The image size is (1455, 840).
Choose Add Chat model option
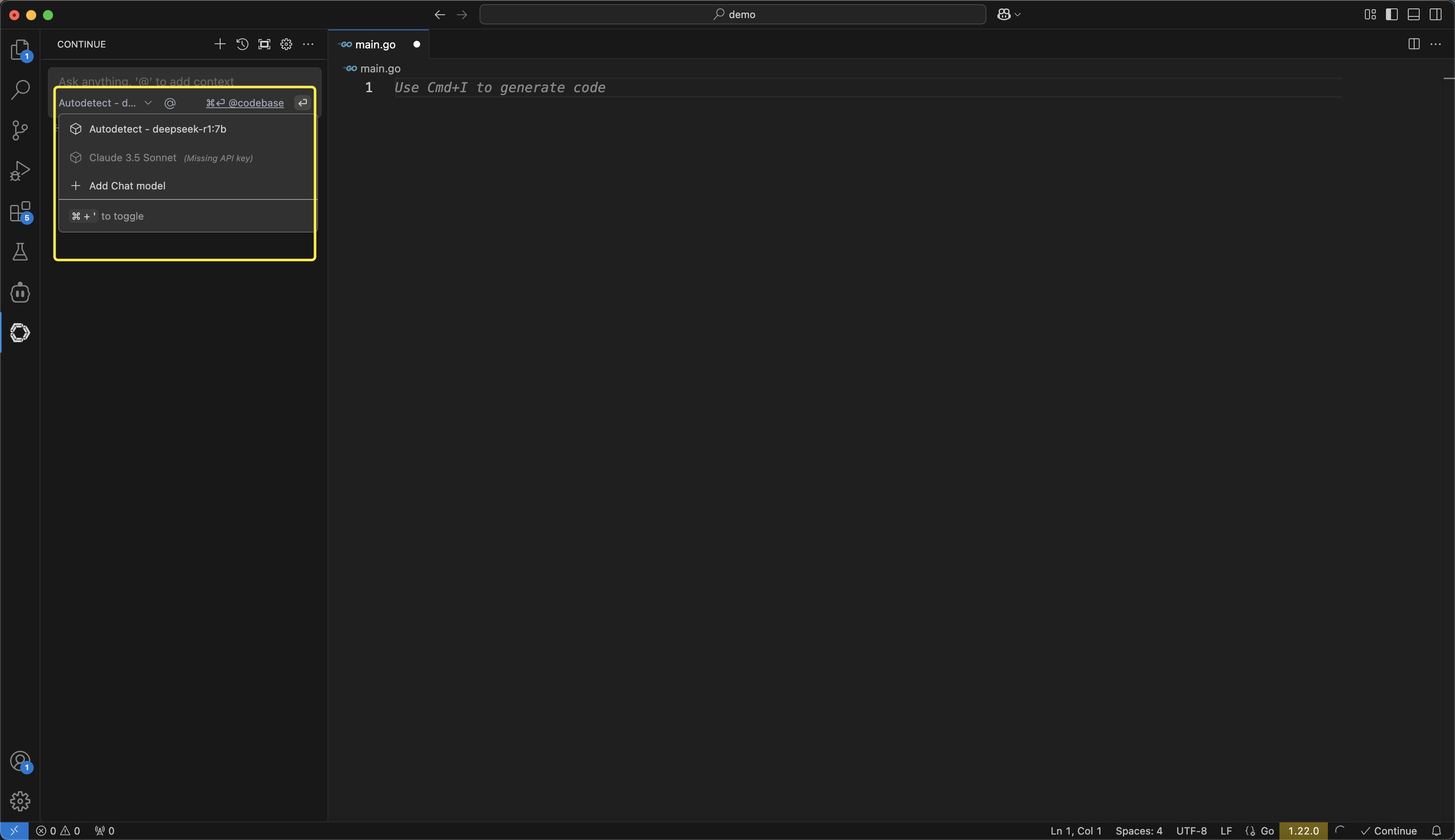click(x=127, y=186)
